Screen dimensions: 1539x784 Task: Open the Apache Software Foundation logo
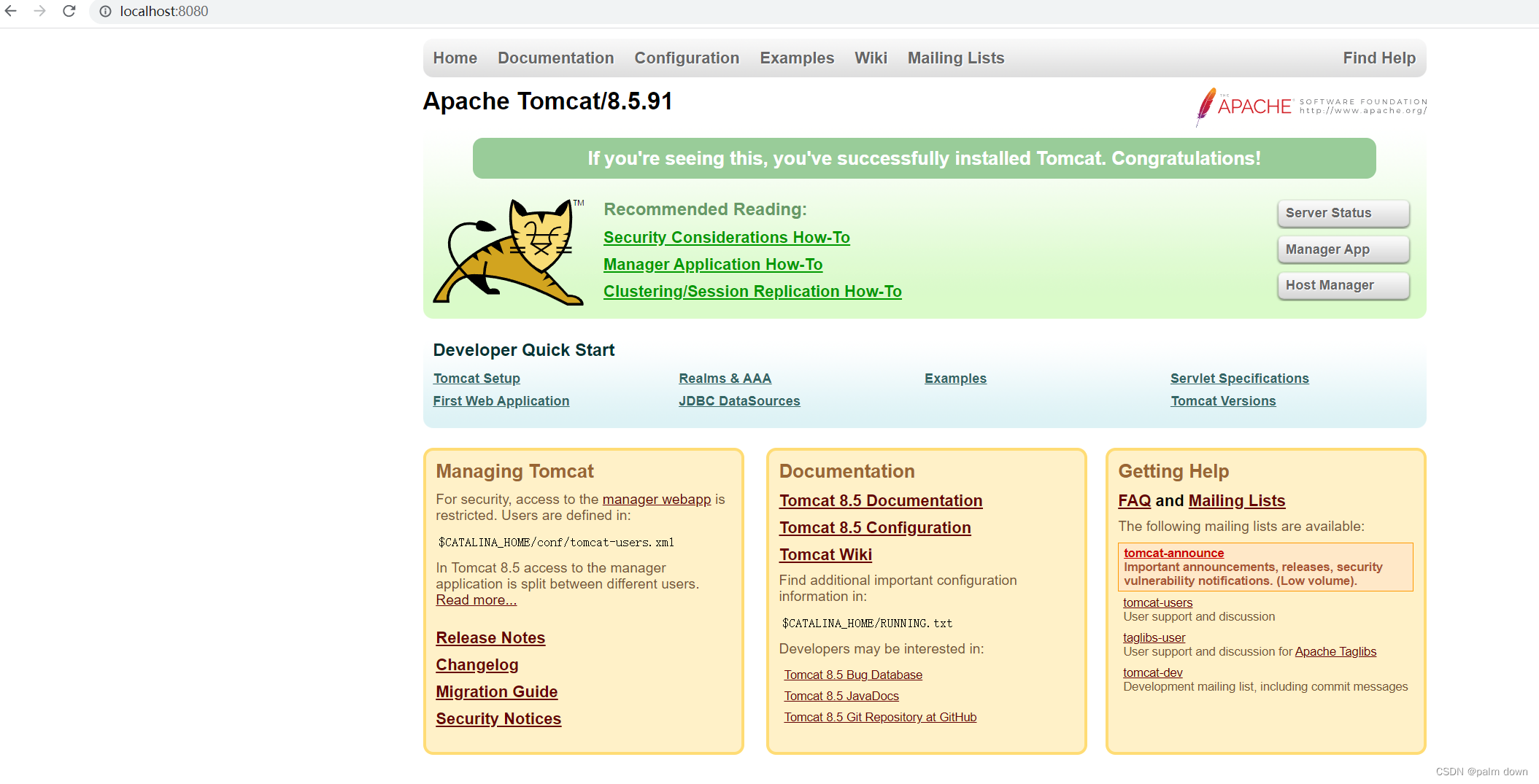pyautogui.click(x=1311, y=107)
